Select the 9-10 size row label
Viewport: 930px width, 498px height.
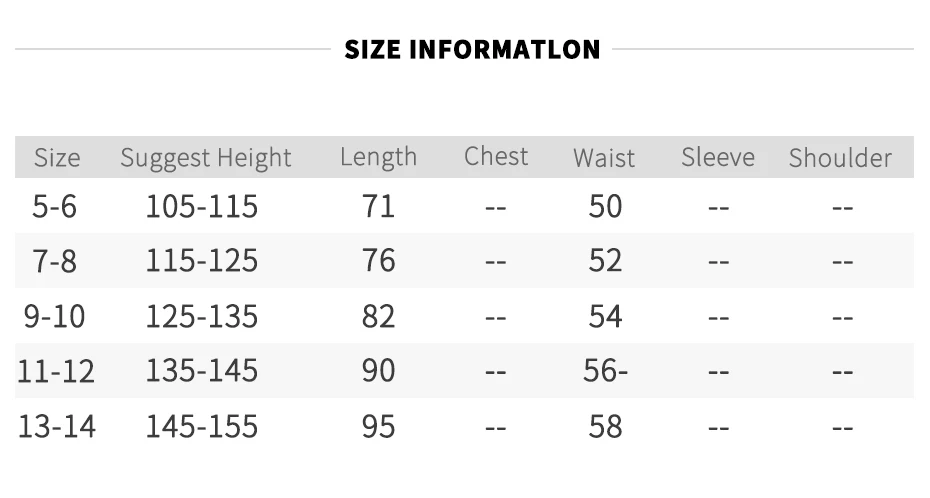55,316
